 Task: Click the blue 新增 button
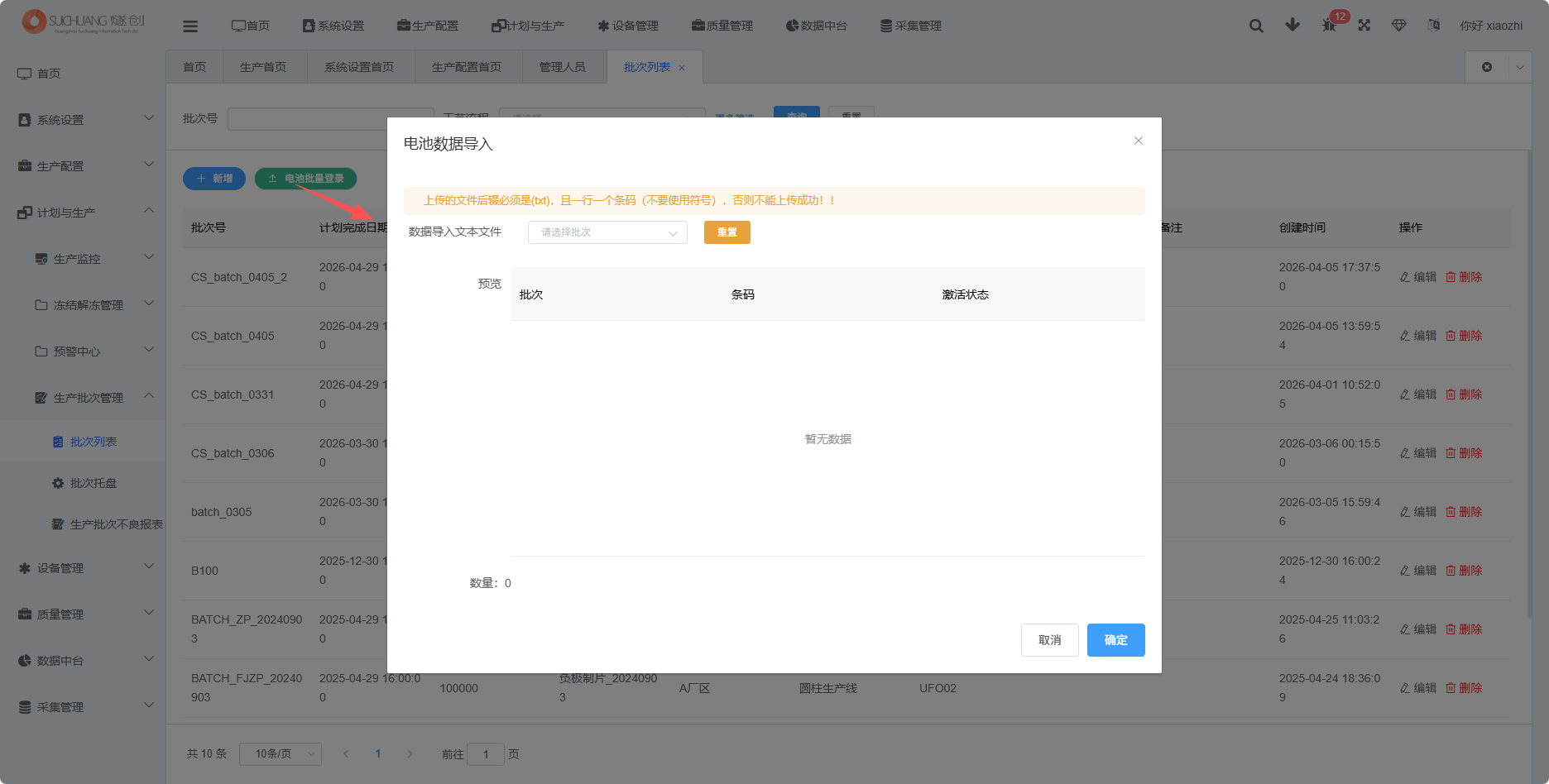(x=214, y=179)
